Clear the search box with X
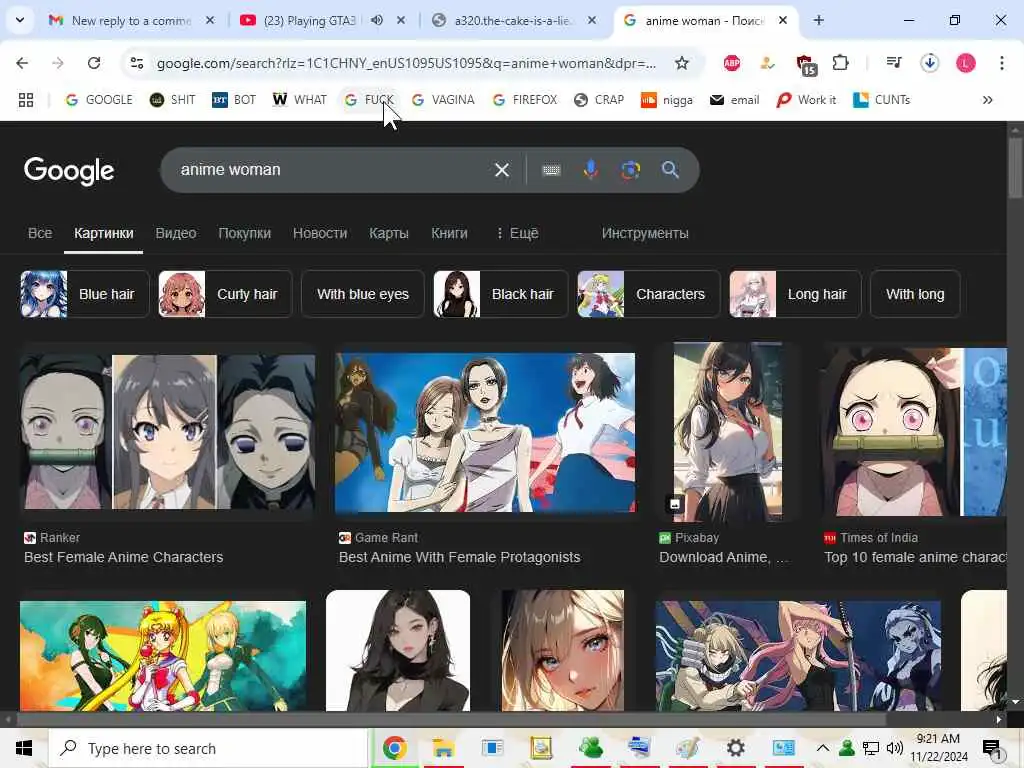 tap(502, 170)
